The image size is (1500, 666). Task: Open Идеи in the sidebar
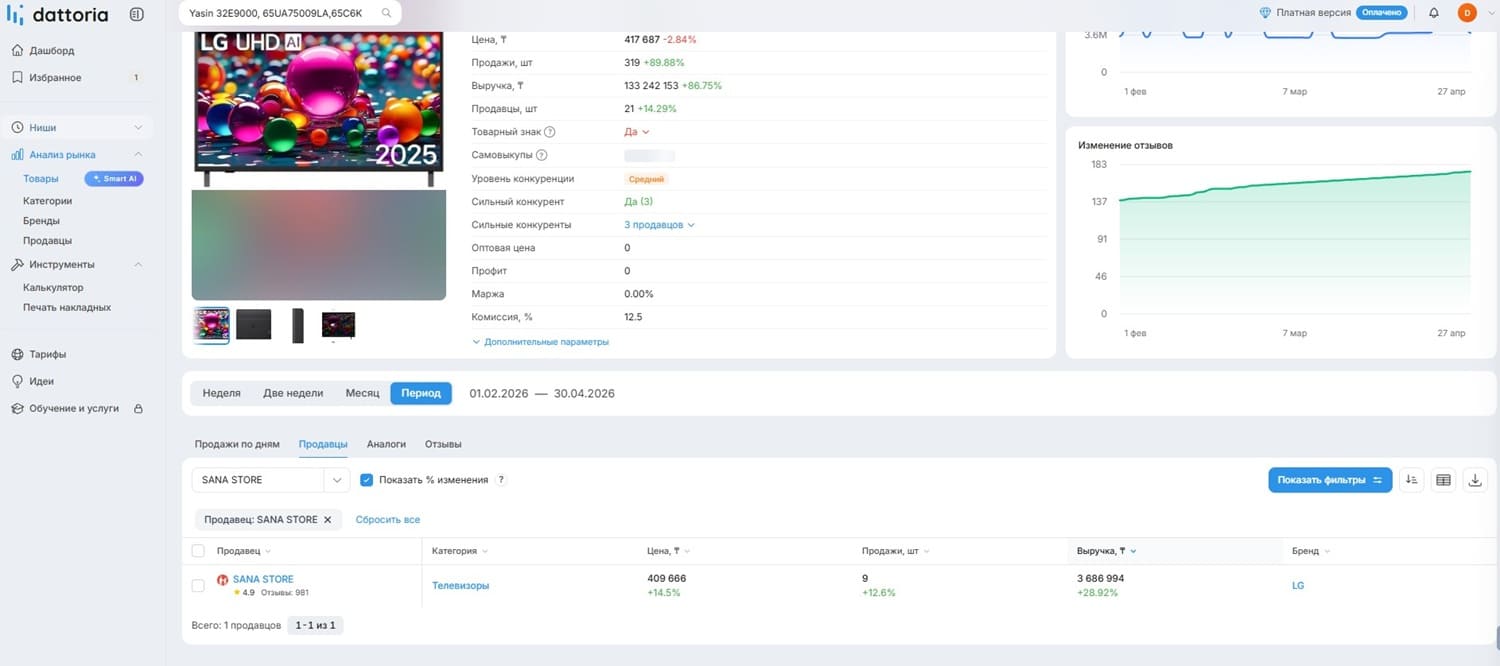point(42,381)
